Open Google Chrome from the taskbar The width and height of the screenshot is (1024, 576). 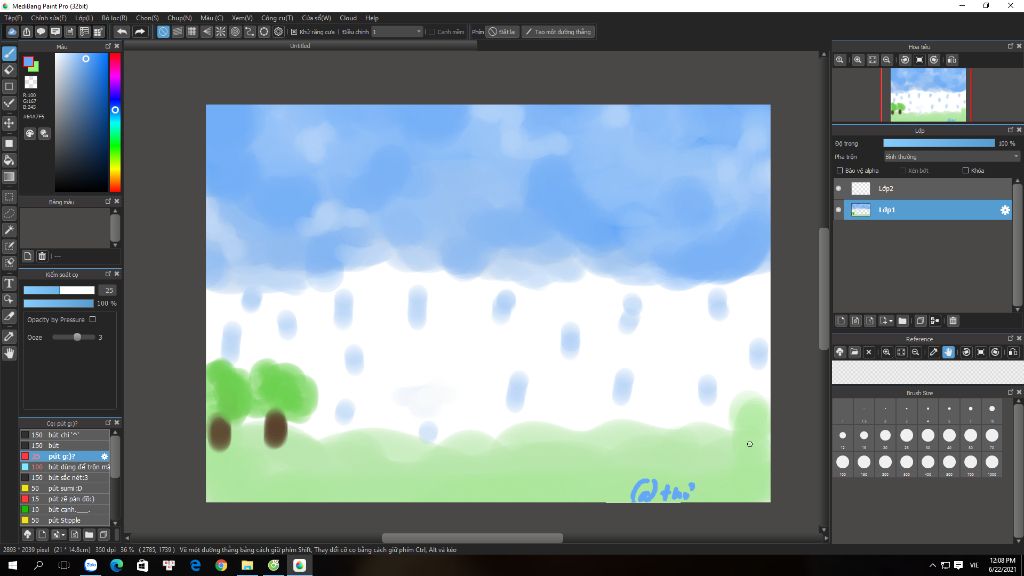tap(221, 565)
